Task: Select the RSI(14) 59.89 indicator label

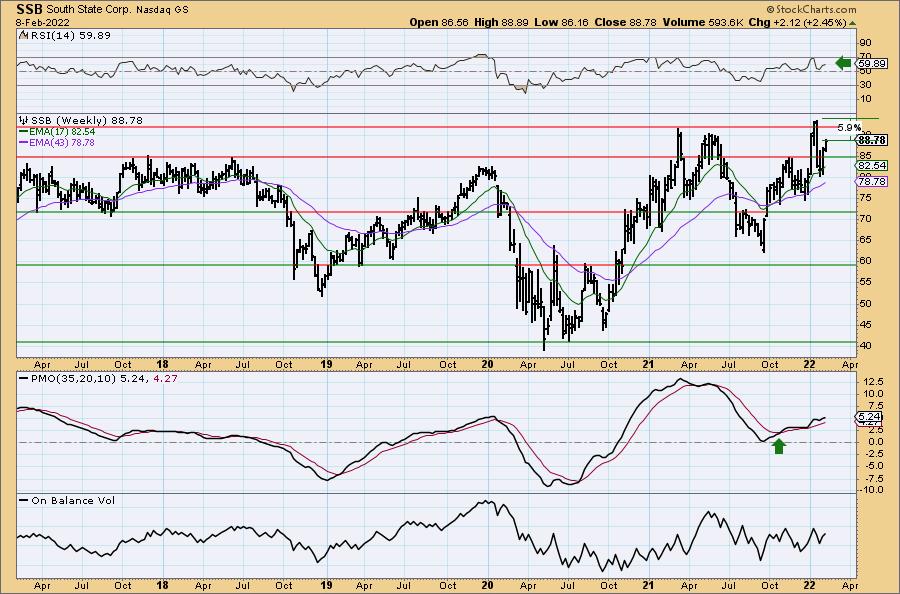Action: (69, 35)
